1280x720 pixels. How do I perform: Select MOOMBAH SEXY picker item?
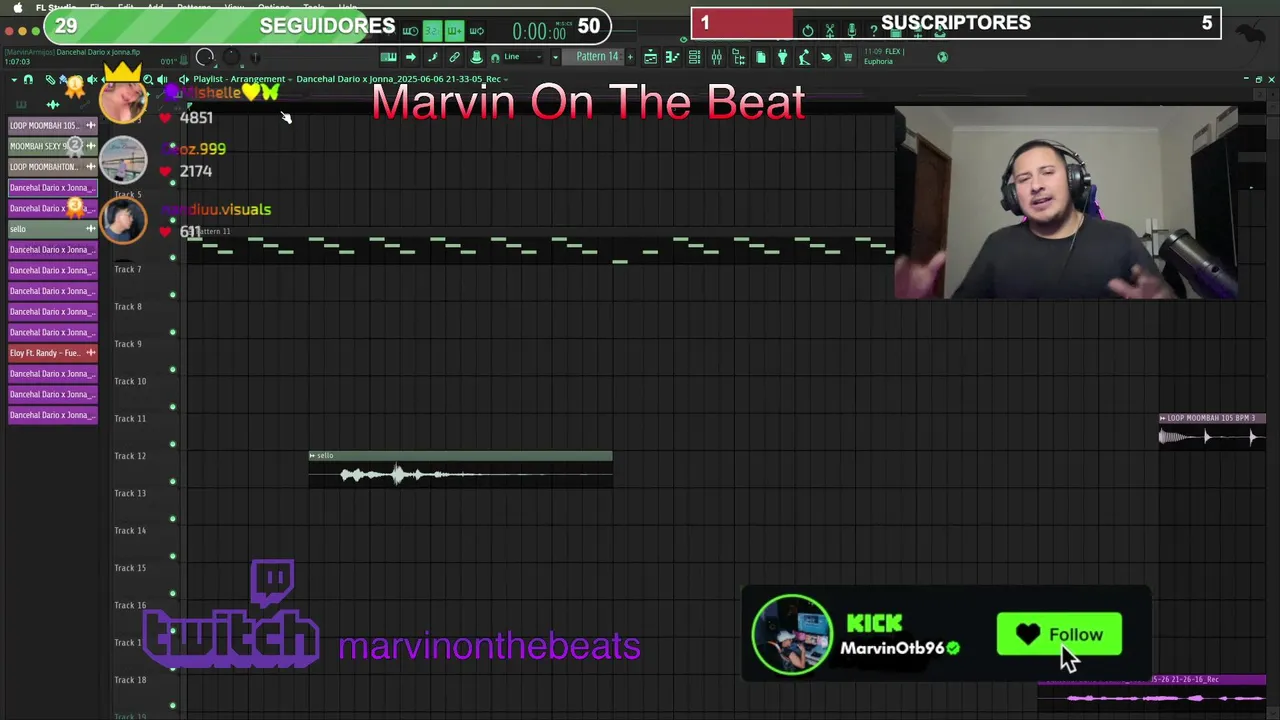[53, 146]
